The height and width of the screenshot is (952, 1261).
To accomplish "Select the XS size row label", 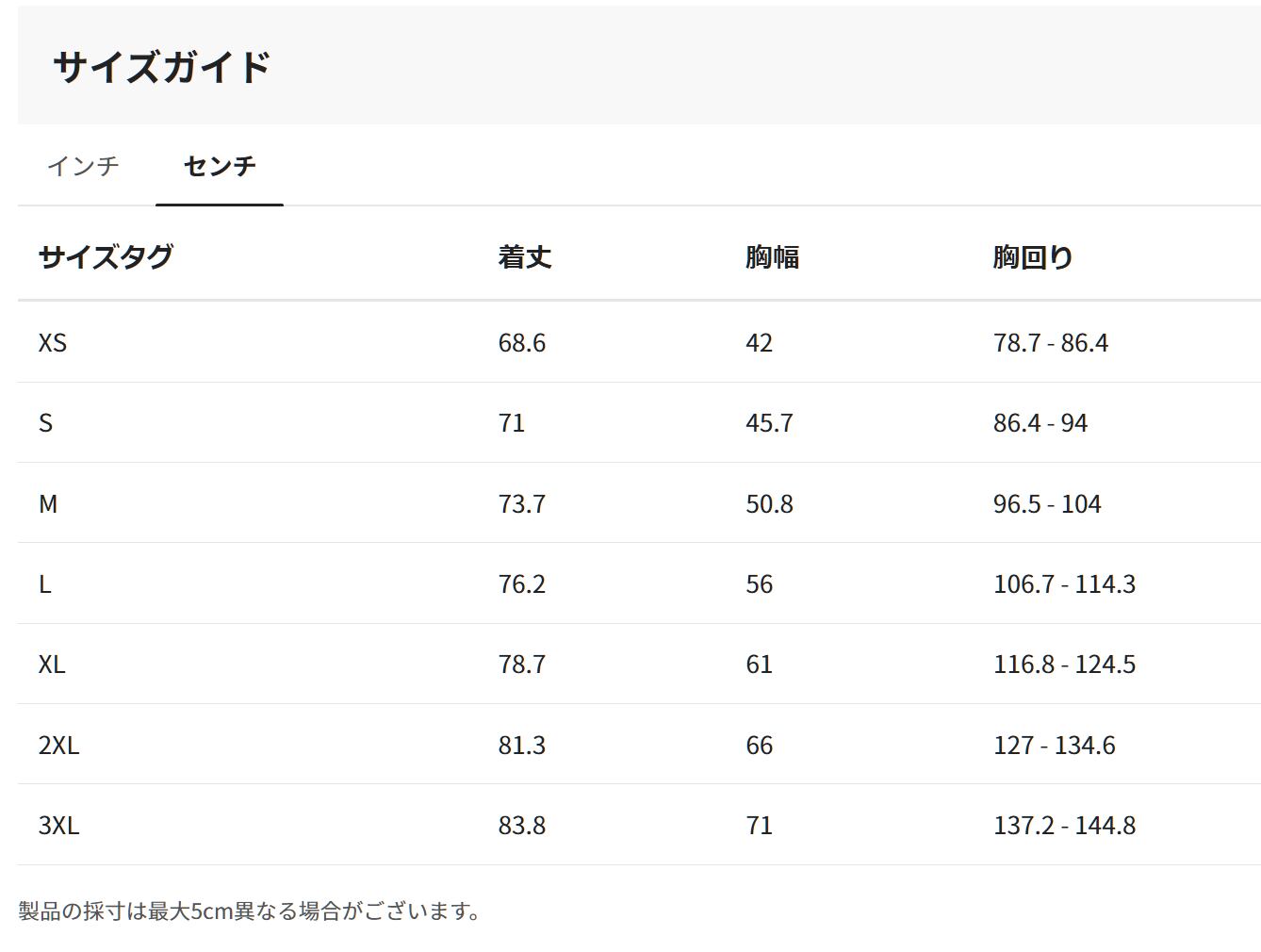I will [x=53, y=343].
